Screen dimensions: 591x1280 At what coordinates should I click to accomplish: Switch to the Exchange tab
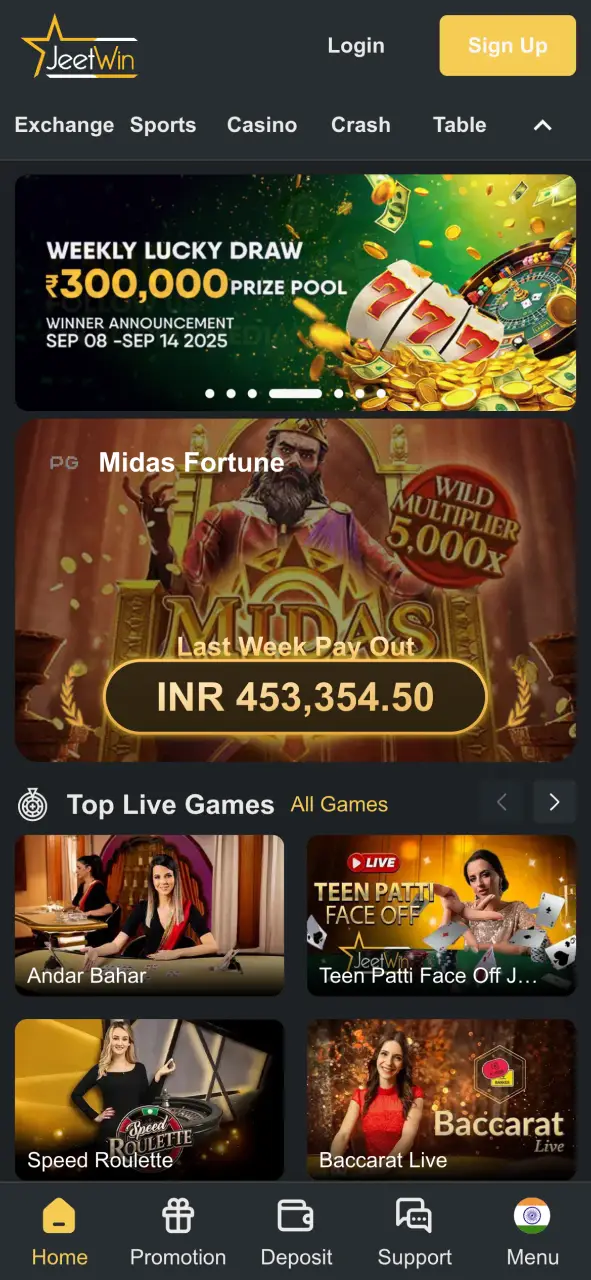point(64,125)
